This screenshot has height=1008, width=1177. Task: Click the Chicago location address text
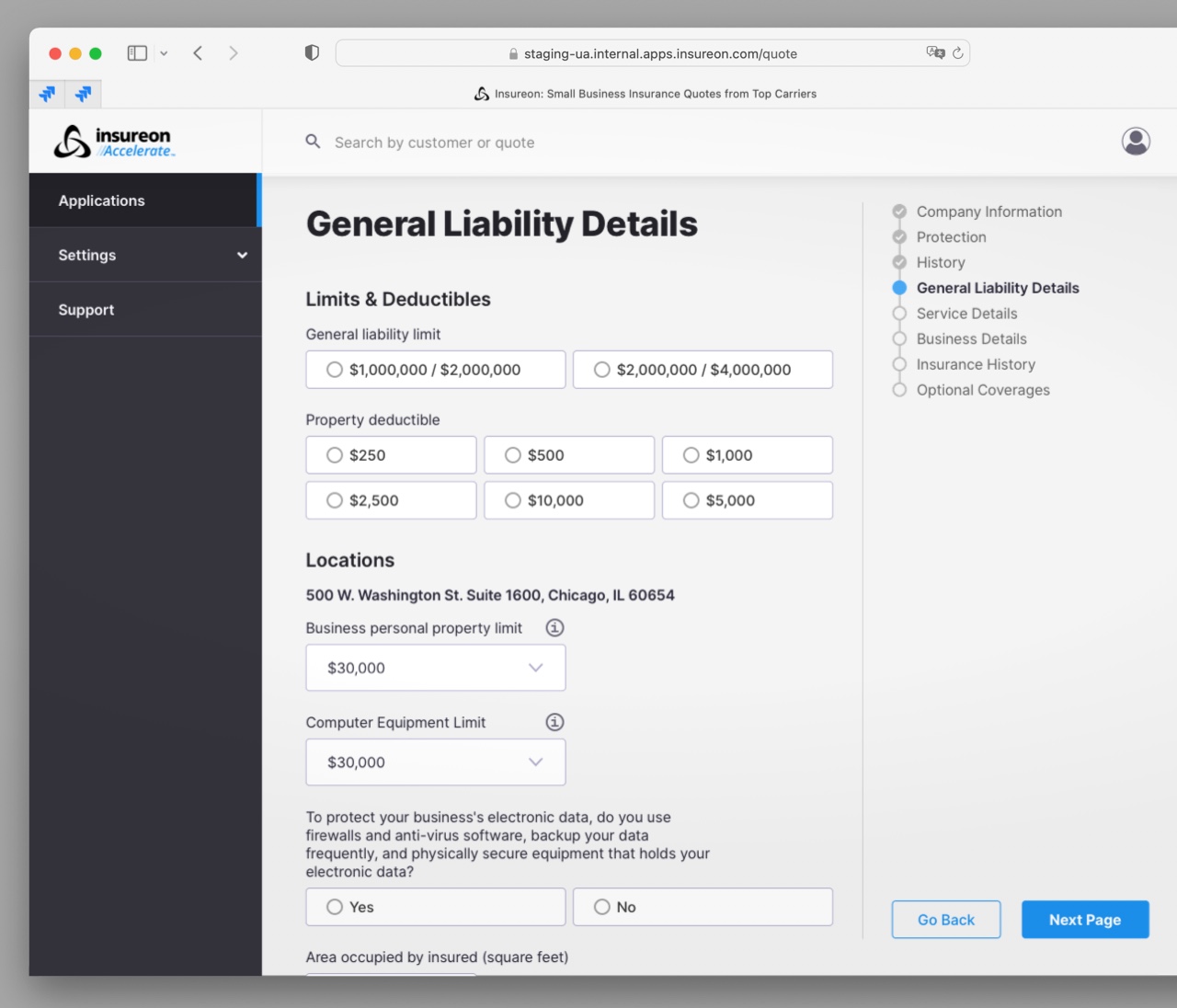click(x=490, y=595)
